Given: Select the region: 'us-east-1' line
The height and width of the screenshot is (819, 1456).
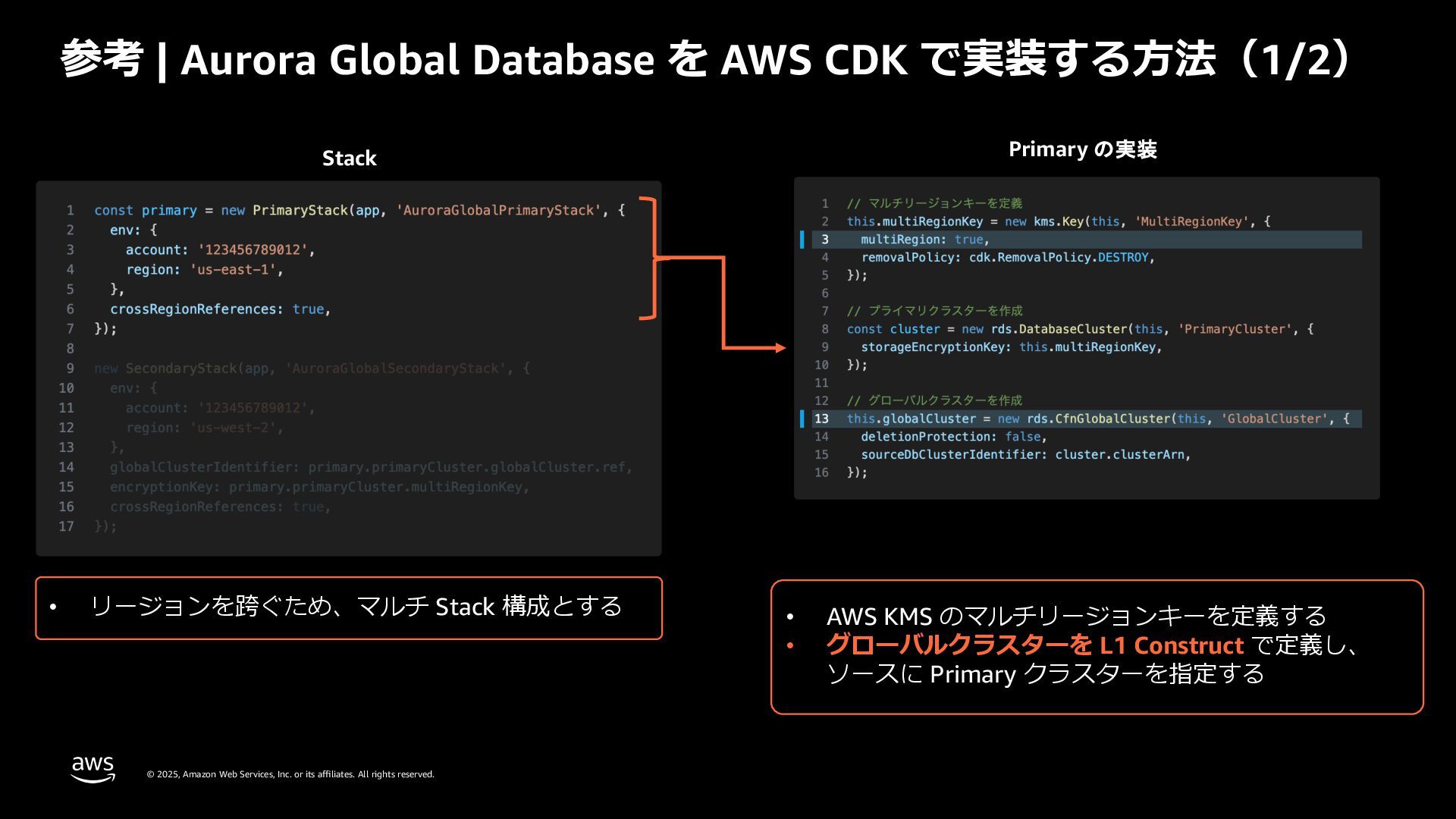Looking at the screenshot, I should [204, 269].
